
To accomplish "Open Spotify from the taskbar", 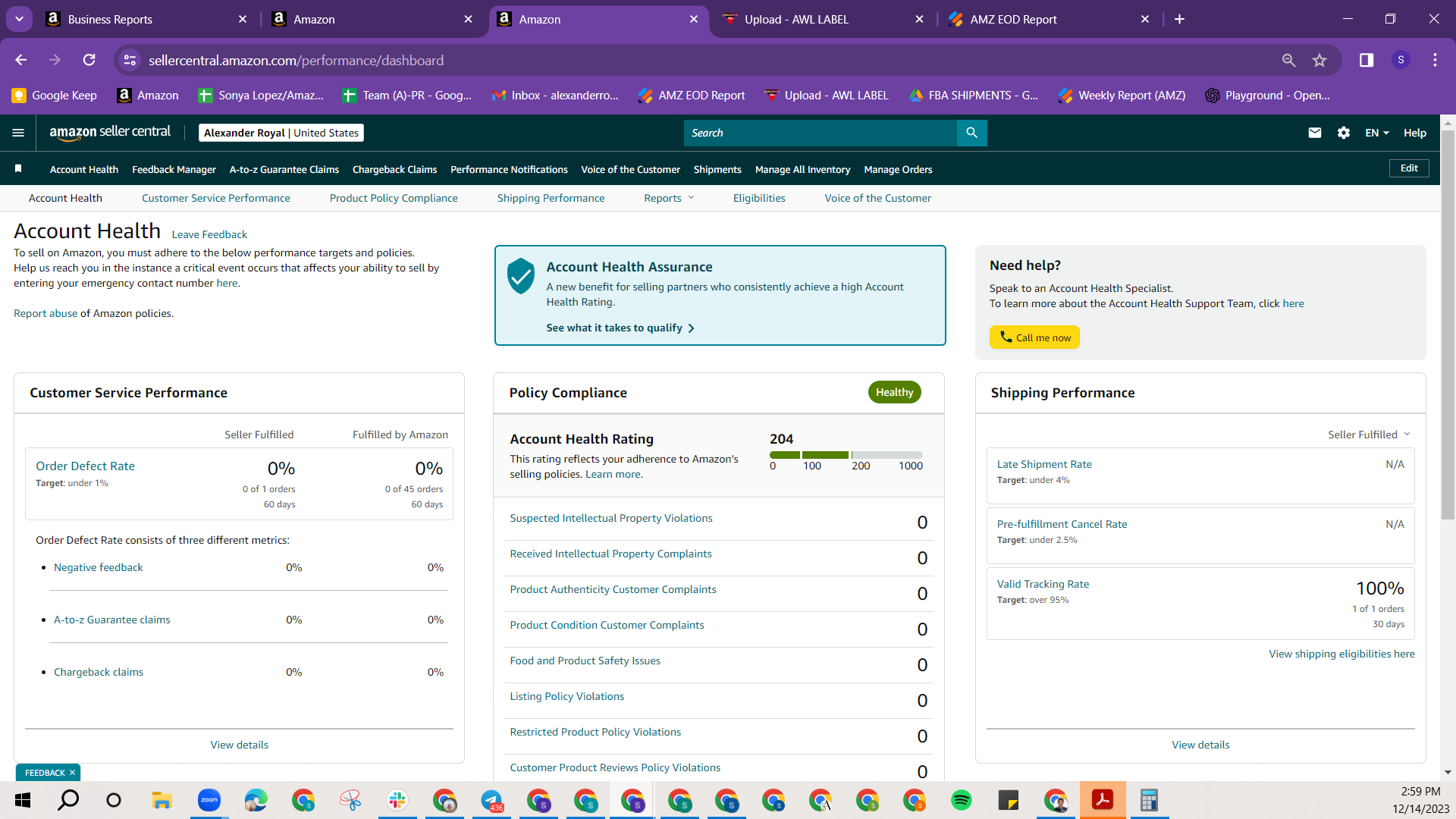I will click(961, 800).
